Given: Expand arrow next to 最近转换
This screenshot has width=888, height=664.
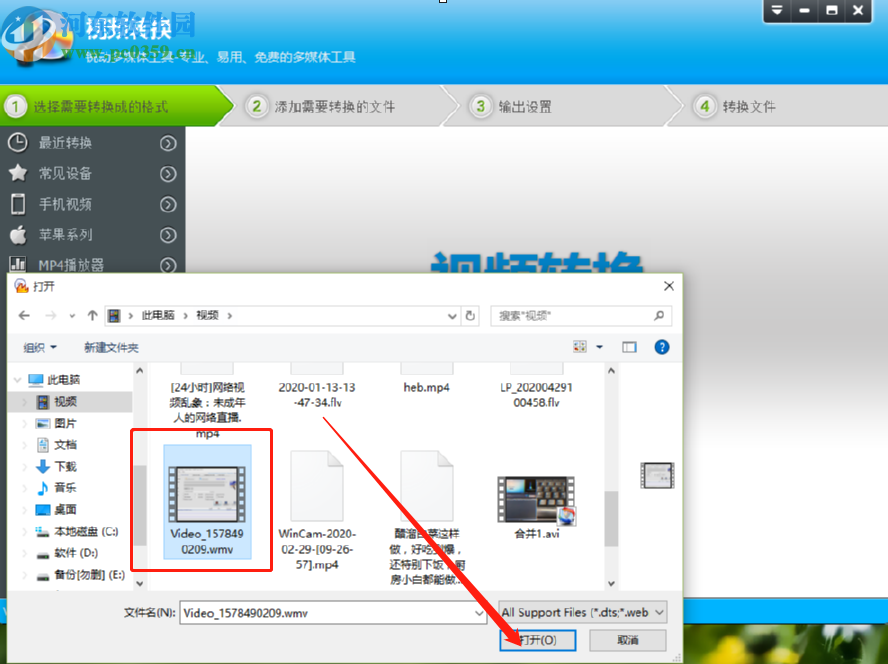Looking at the screenshot, I should tap(168, 143).
